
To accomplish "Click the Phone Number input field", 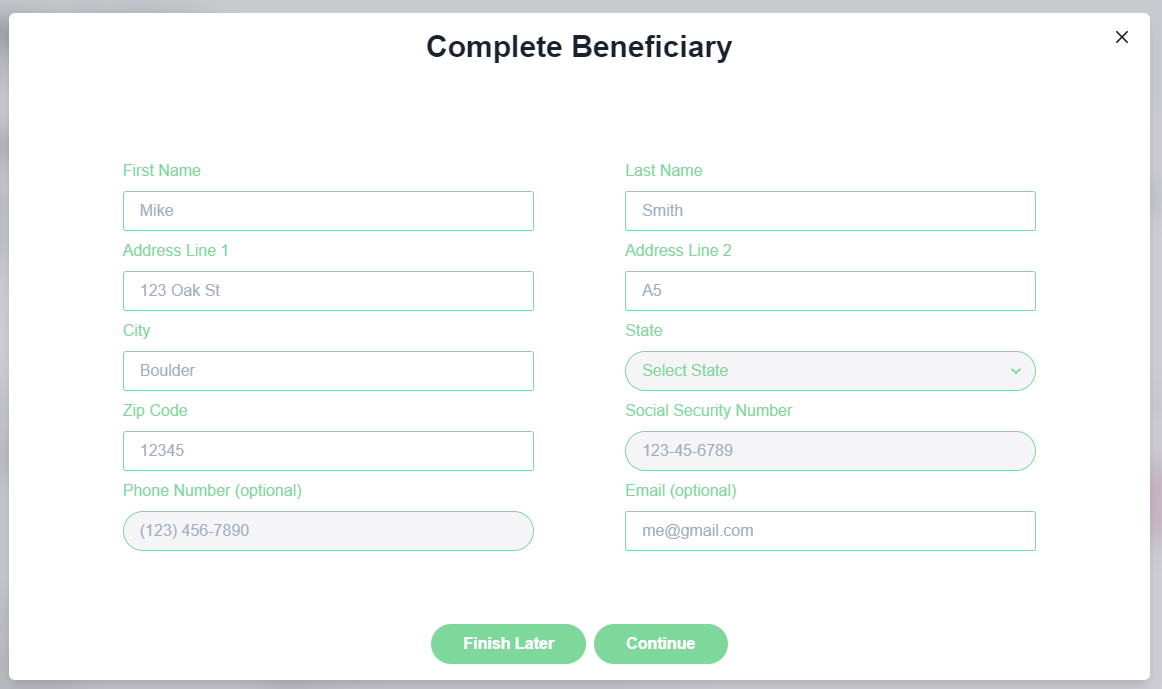I will pyautogui.click(x=328, y=531).
